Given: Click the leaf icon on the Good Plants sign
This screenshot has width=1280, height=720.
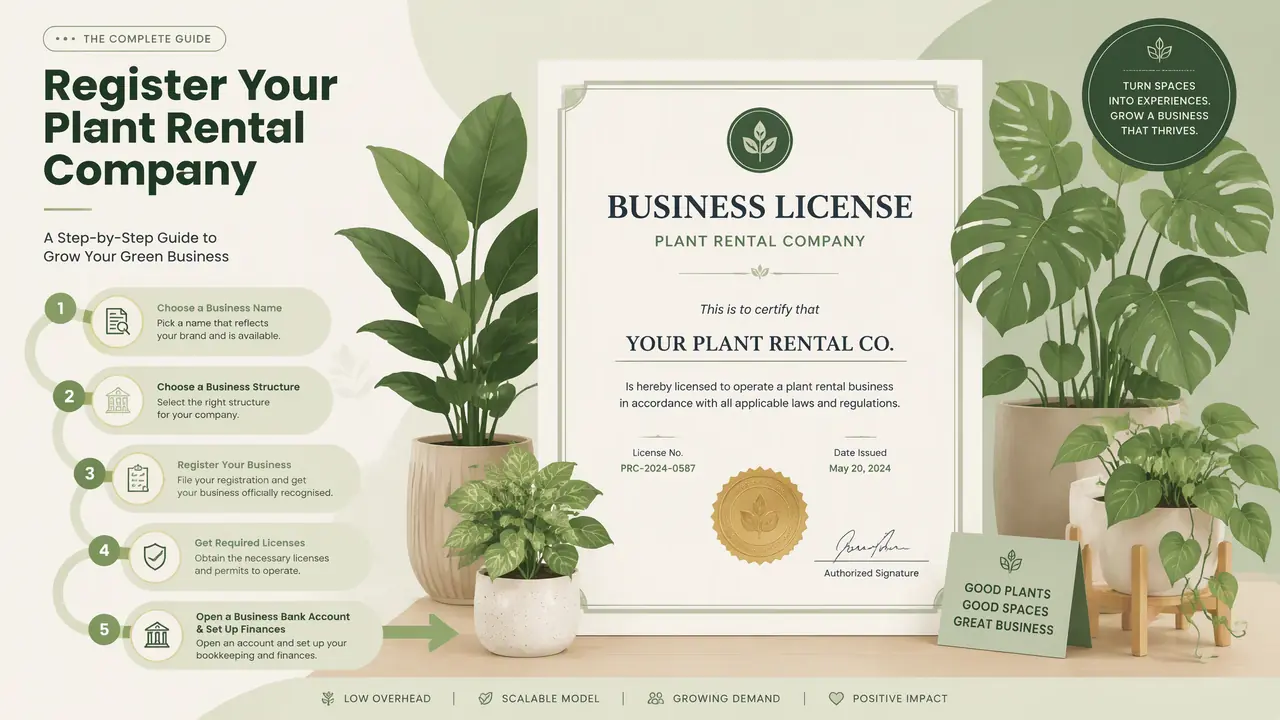Looking at the screenshot, I should pyautogui.click(x=1011, y=560).
